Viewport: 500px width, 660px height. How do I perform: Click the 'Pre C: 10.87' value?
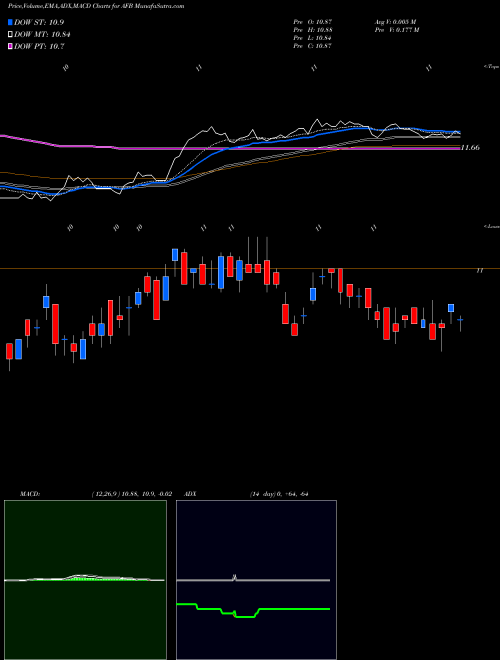click(x=313, y=46)
